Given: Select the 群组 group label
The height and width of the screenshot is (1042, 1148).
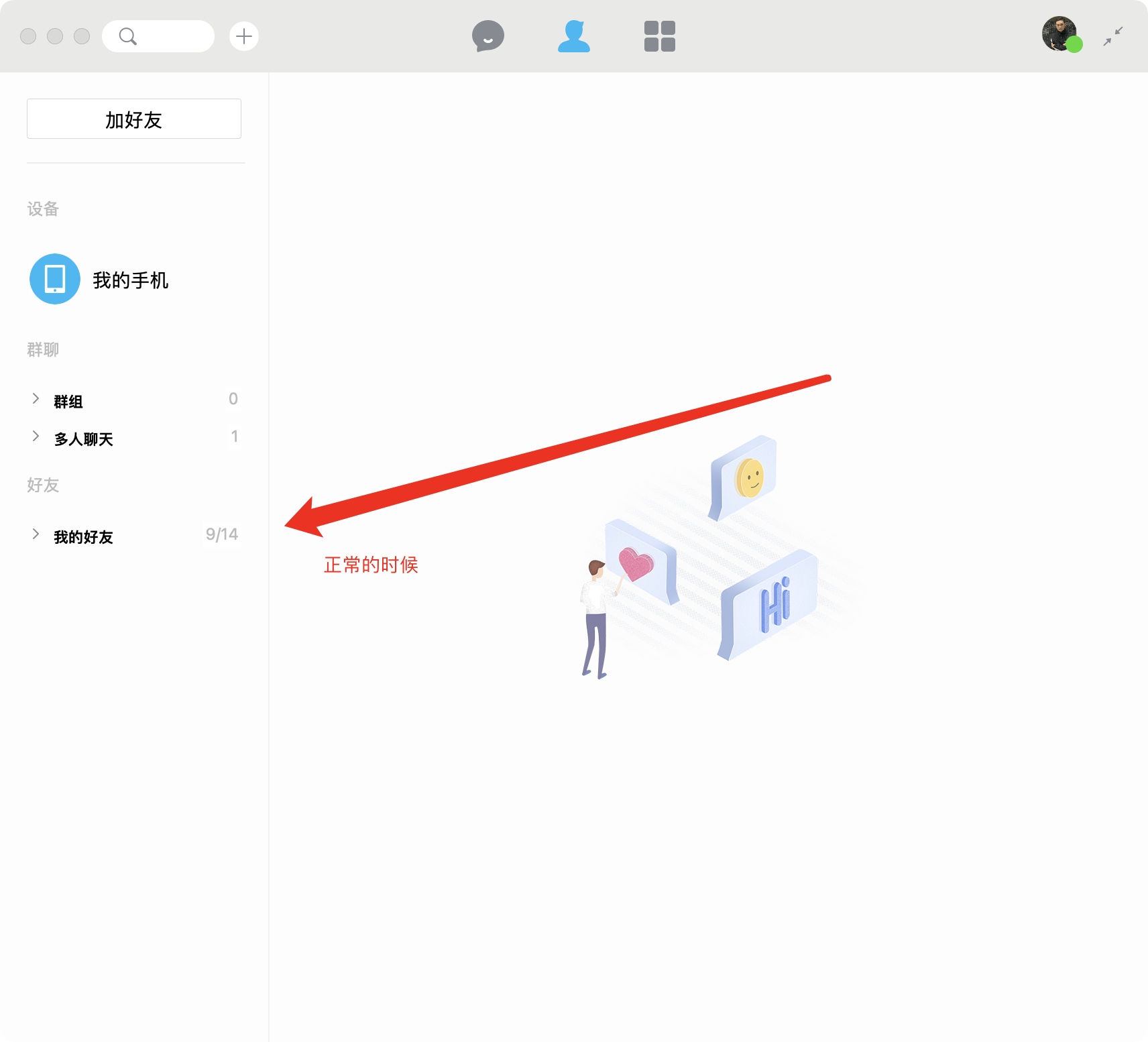Looking at the screenshot, I should tap(68, 402).
